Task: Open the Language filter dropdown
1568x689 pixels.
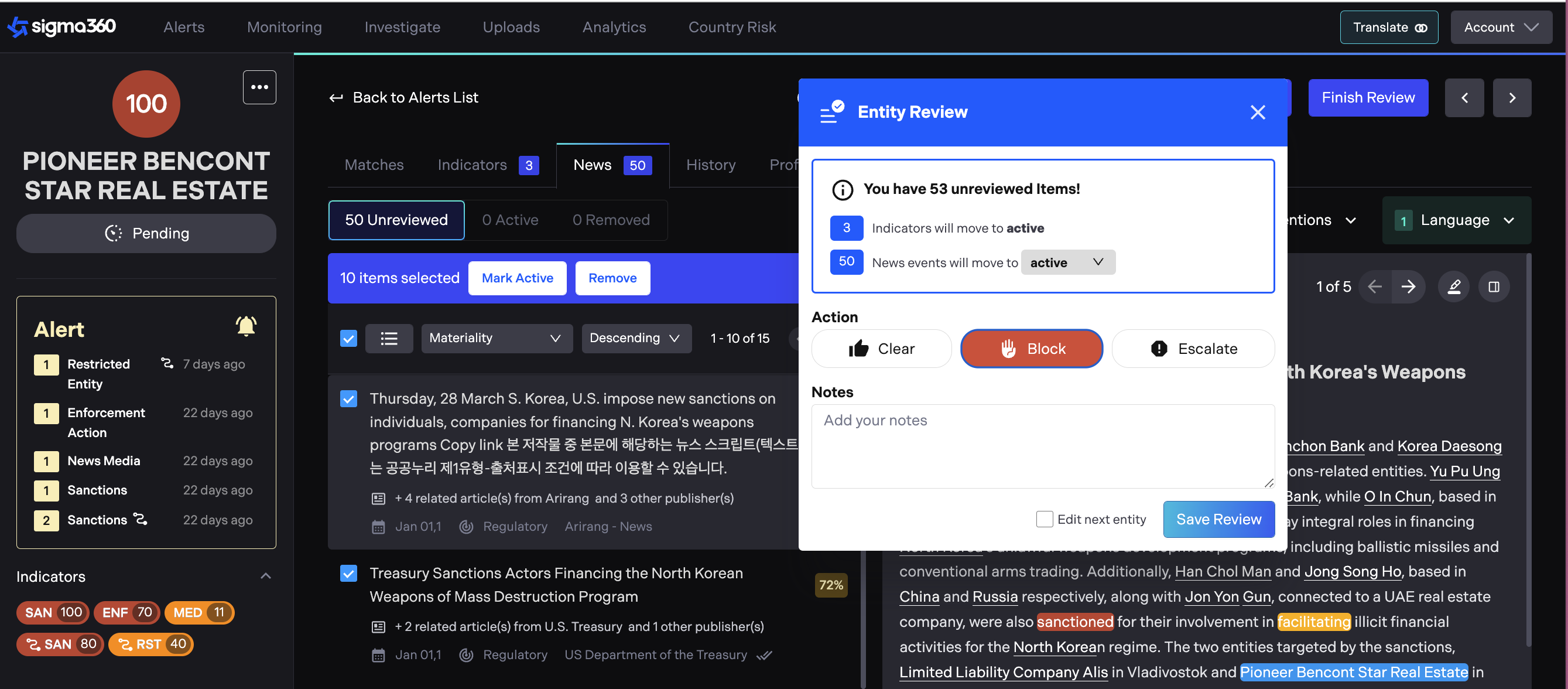Action: tap(1456, 220)
